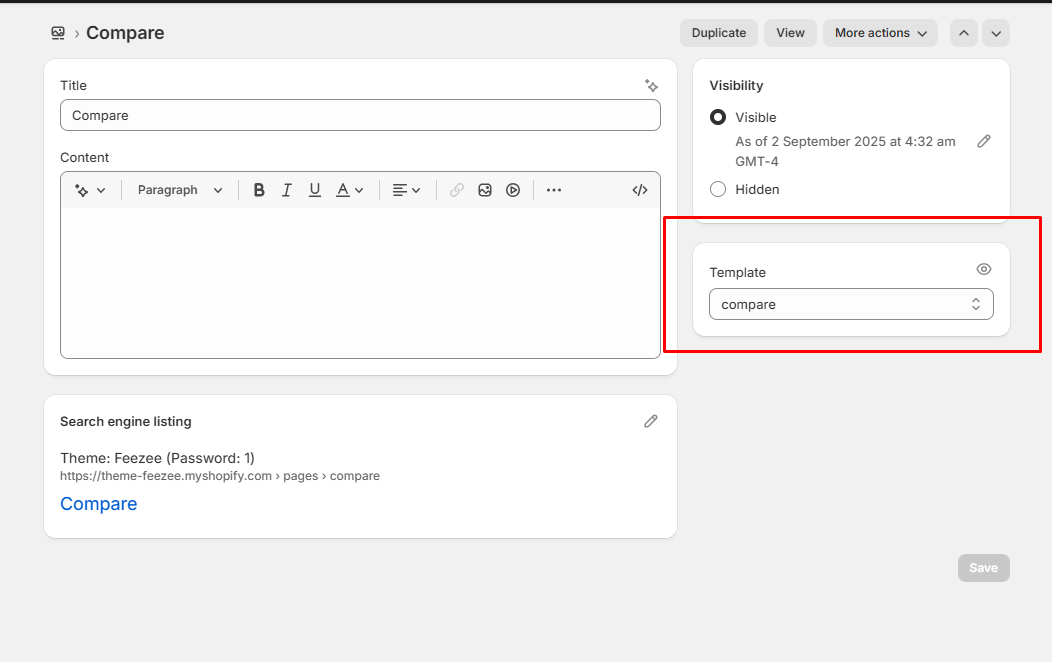Click the underline formatting icon

(315, 190)
